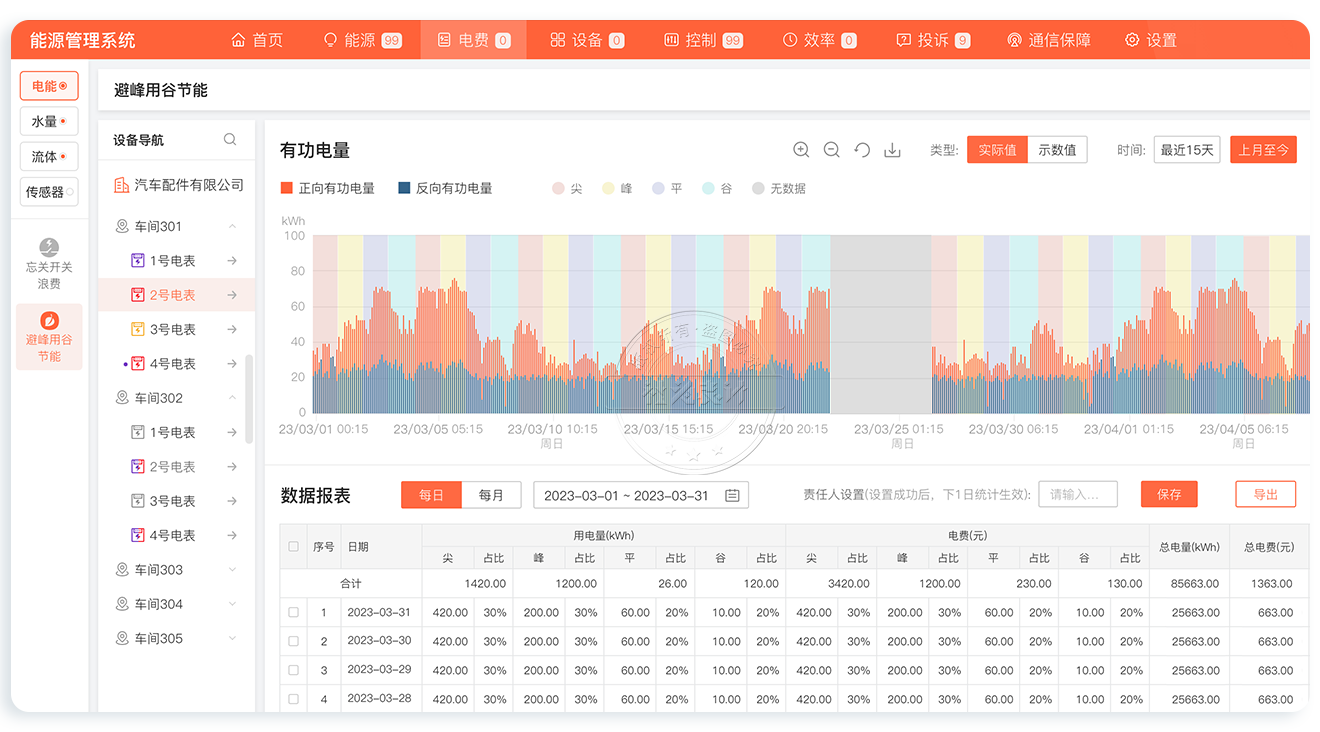Viewport: 1320px width, 732px height.
Task: Click the zoom out chart icon
Action: (x=831, y=150)
